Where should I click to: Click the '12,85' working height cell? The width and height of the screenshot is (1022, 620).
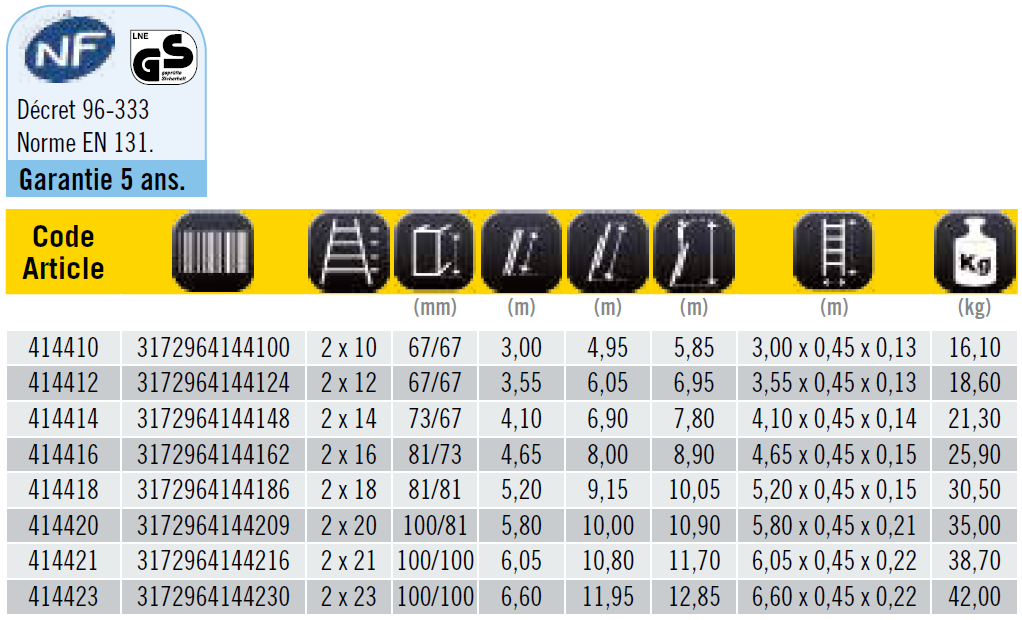(x=694, y=597)
